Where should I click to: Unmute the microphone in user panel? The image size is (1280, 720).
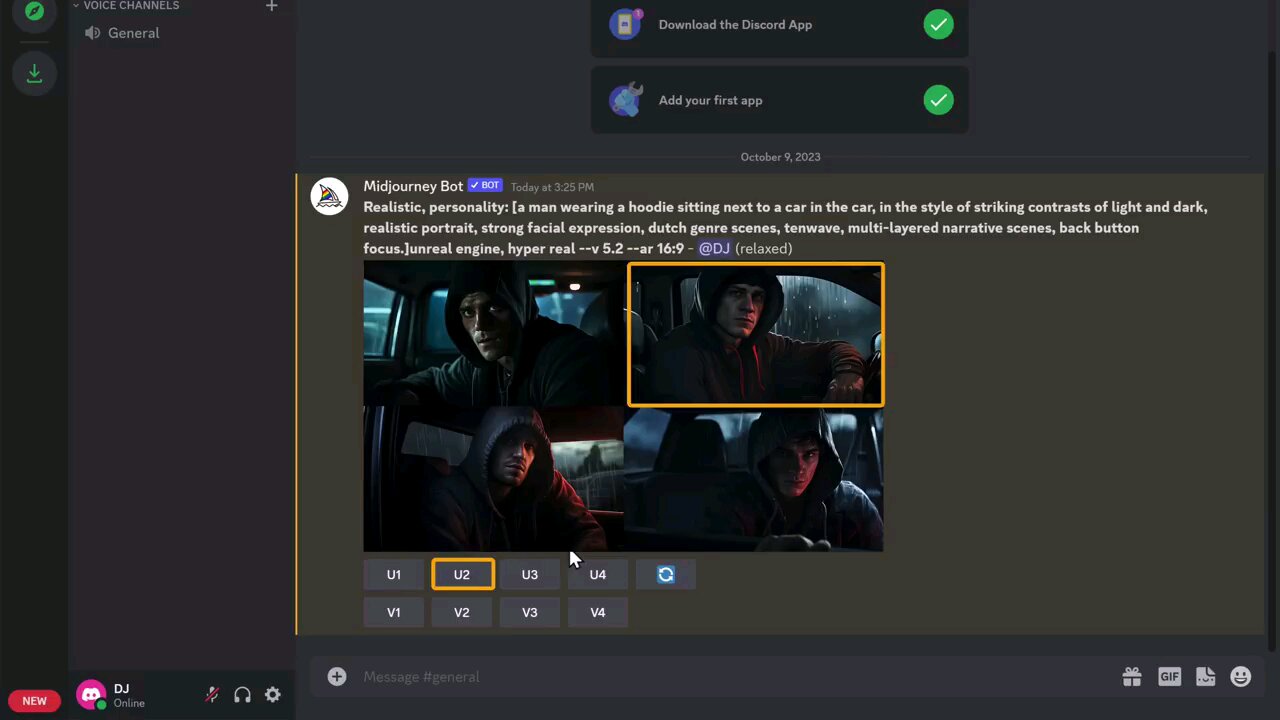[212, 695]
